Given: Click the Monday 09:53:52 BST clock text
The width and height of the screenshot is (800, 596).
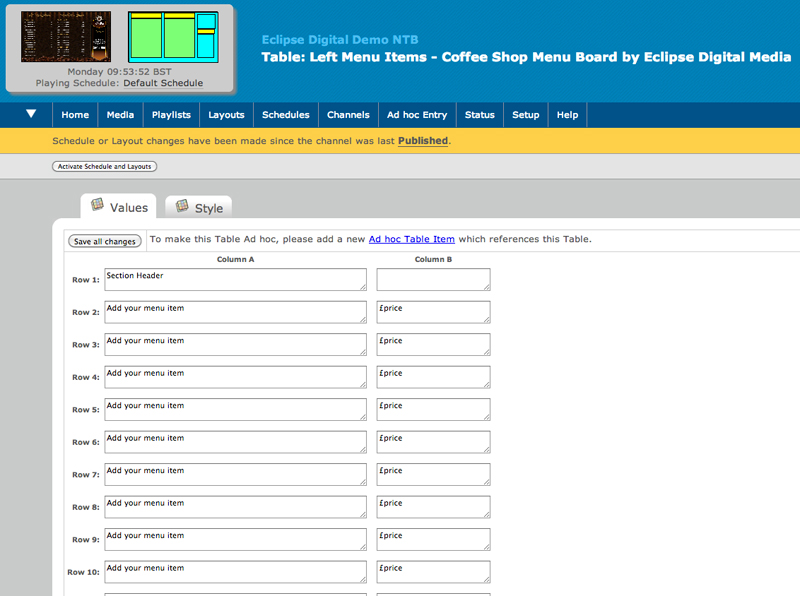Looking at the screenshot, I should (x=119, y=71).
